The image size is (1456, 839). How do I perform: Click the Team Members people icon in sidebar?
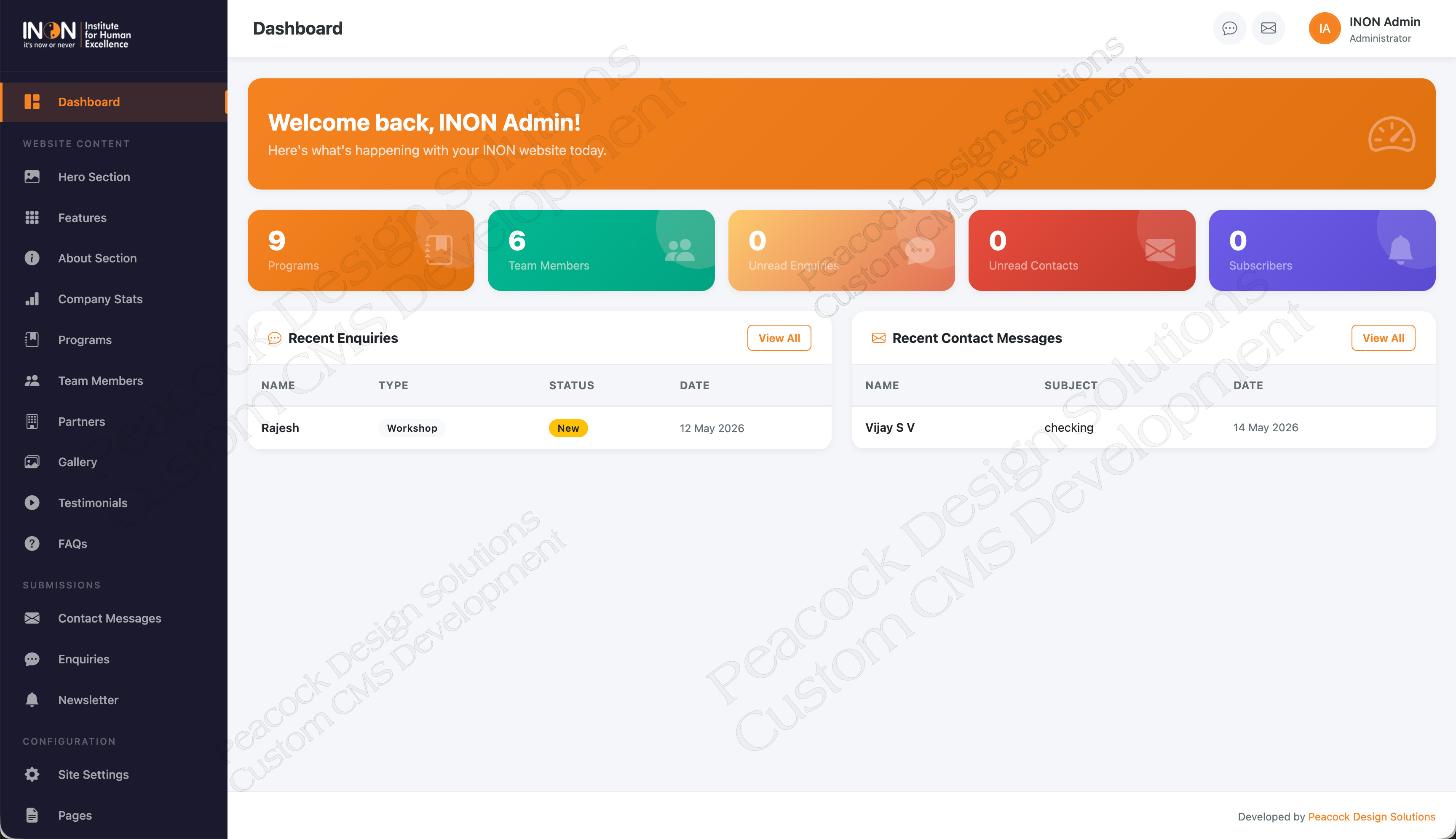click(x=32, y=381)
